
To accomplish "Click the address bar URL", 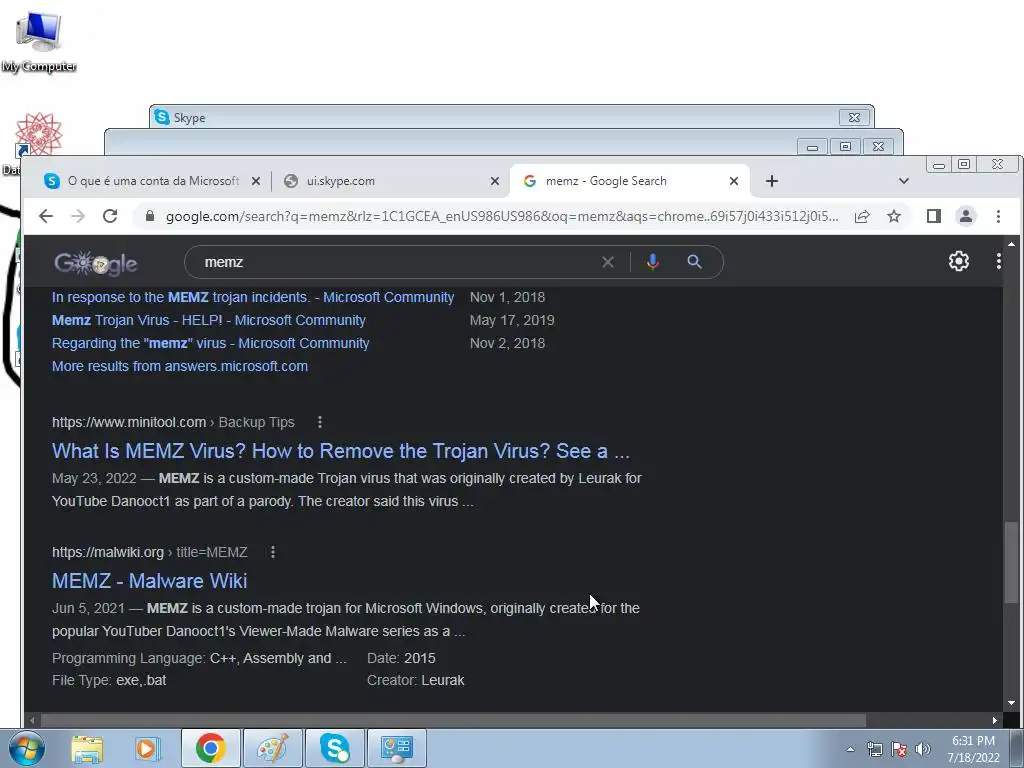I will point(502,216).
